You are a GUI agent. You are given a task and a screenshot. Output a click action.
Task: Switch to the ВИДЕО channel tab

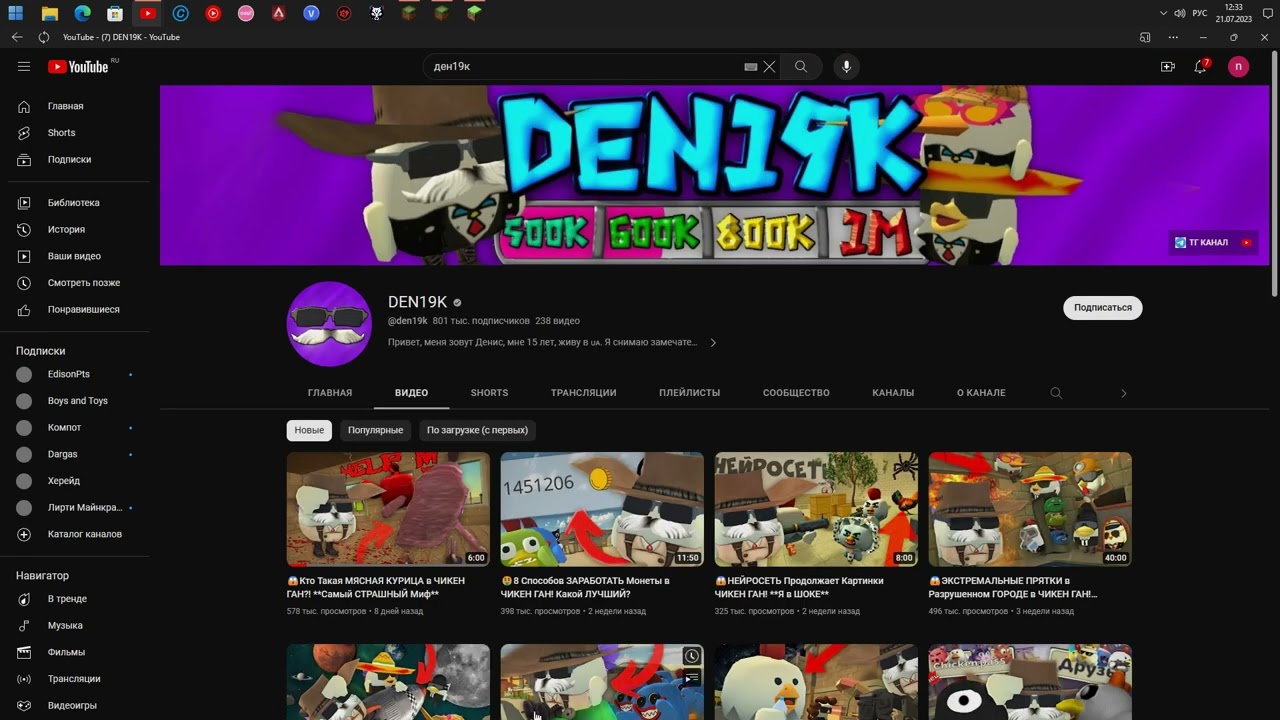(x=411, y=393)
